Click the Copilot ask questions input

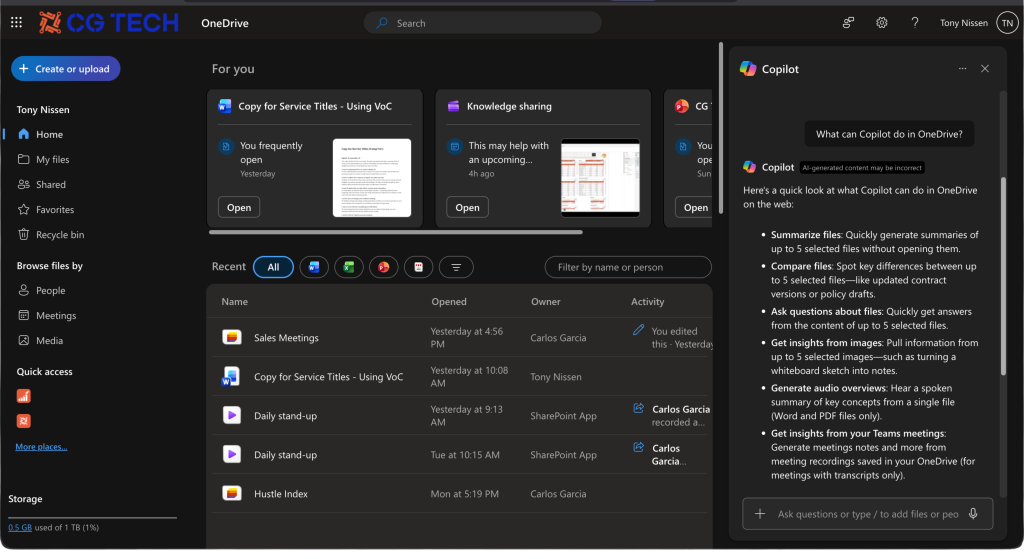click(867, 513)
